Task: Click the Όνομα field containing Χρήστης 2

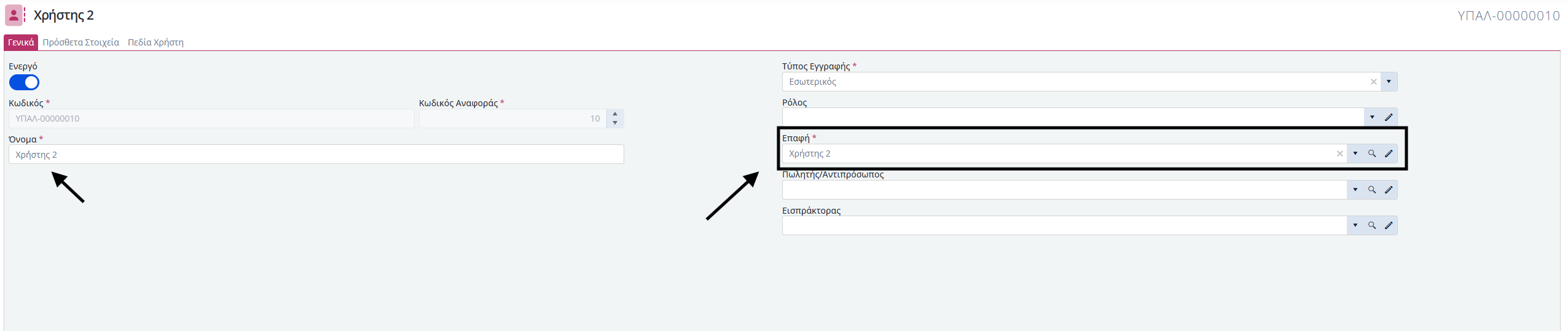Action: [x=316, y=154]
